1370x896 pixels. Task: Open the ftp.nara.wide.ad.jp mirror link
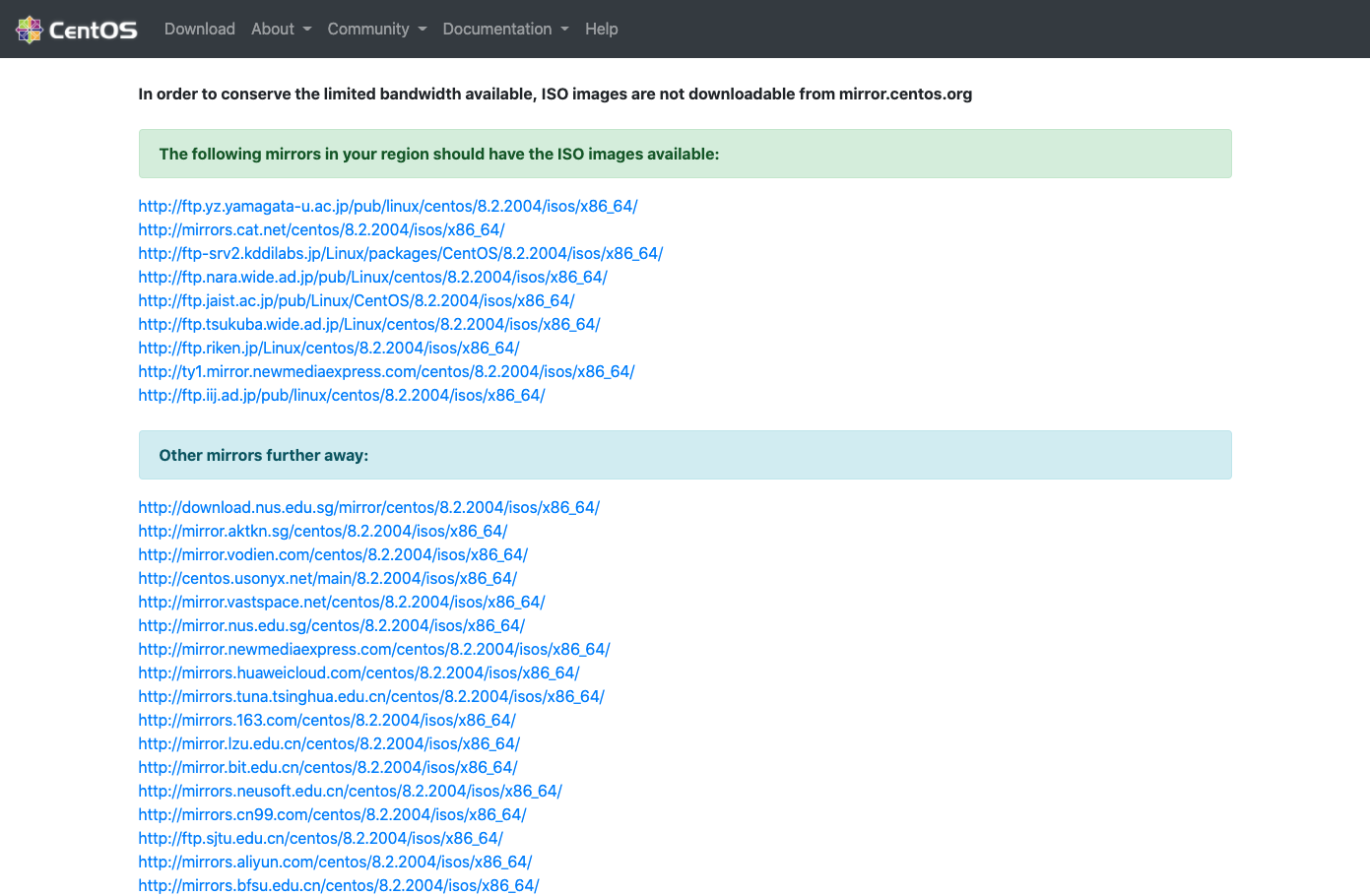(x=373, y=278)
